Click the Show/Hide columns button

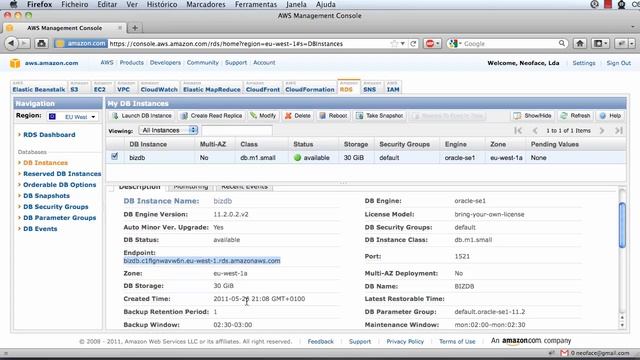(x=532, y=116)
